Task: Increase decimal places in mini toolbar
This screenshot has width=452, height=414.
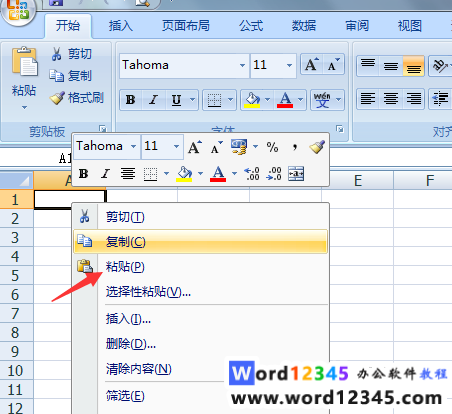Action: tap(252, 174)
